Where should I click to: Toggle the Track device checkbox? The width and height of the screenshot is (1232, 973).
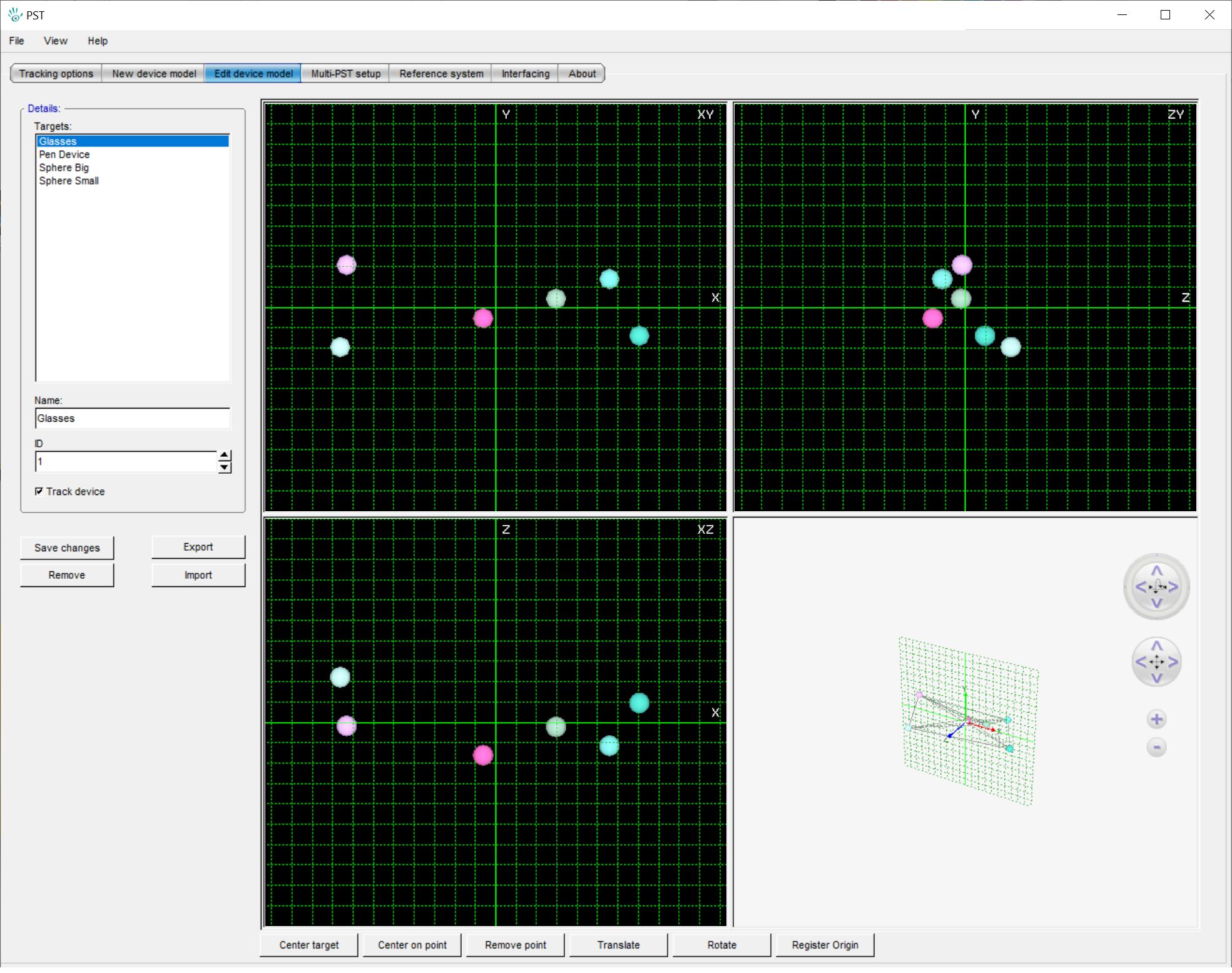[x=39, y=492]
